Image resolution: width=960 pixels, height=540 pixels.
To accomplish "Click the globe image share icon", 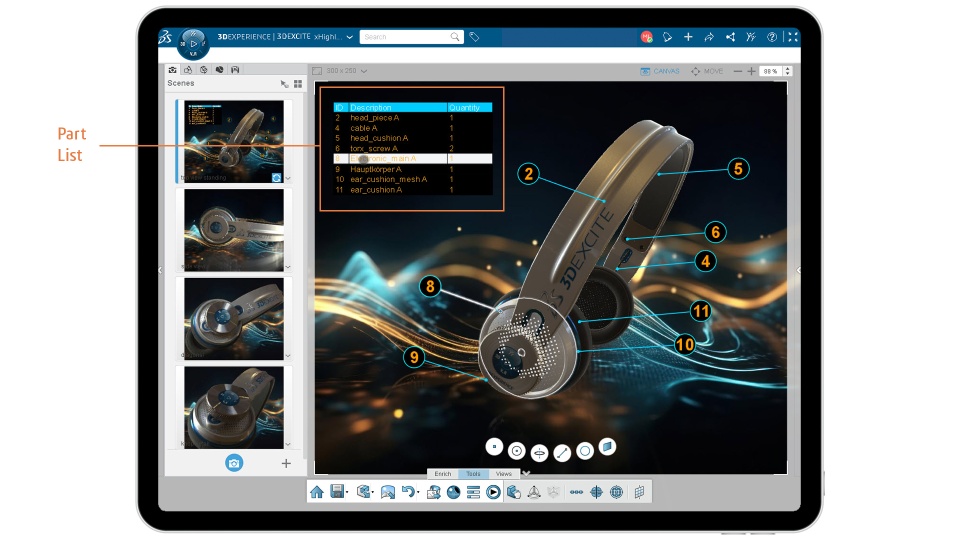I will click(x=433, y=492).
